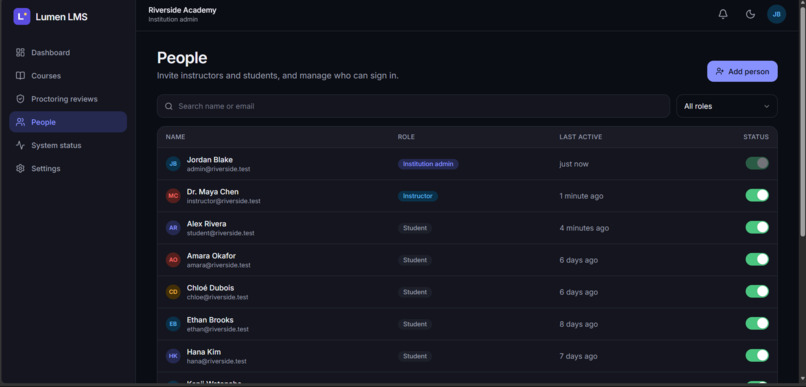Viewport: 806px width, 387px height.
Task: Click the Institution admin role badge
Action: point(428,164)
